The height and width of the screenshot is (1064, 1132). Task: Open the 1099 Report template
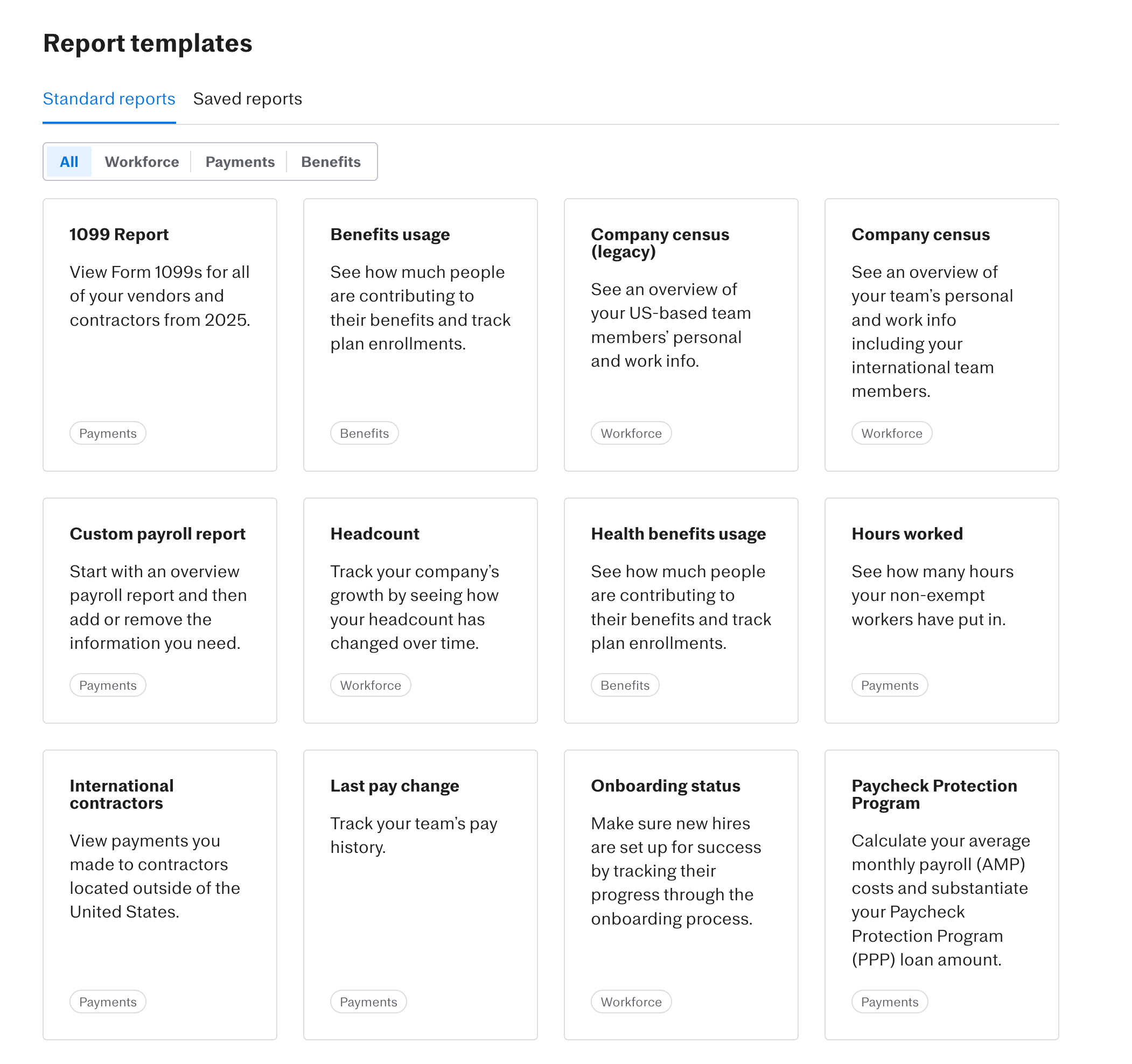point(118,235)
